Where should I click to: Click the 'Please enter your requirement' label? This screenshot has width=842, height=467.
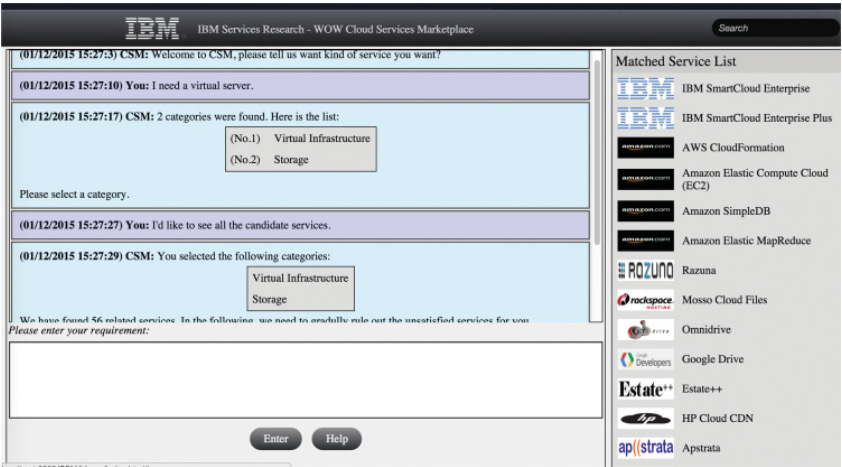pos(78,330)
